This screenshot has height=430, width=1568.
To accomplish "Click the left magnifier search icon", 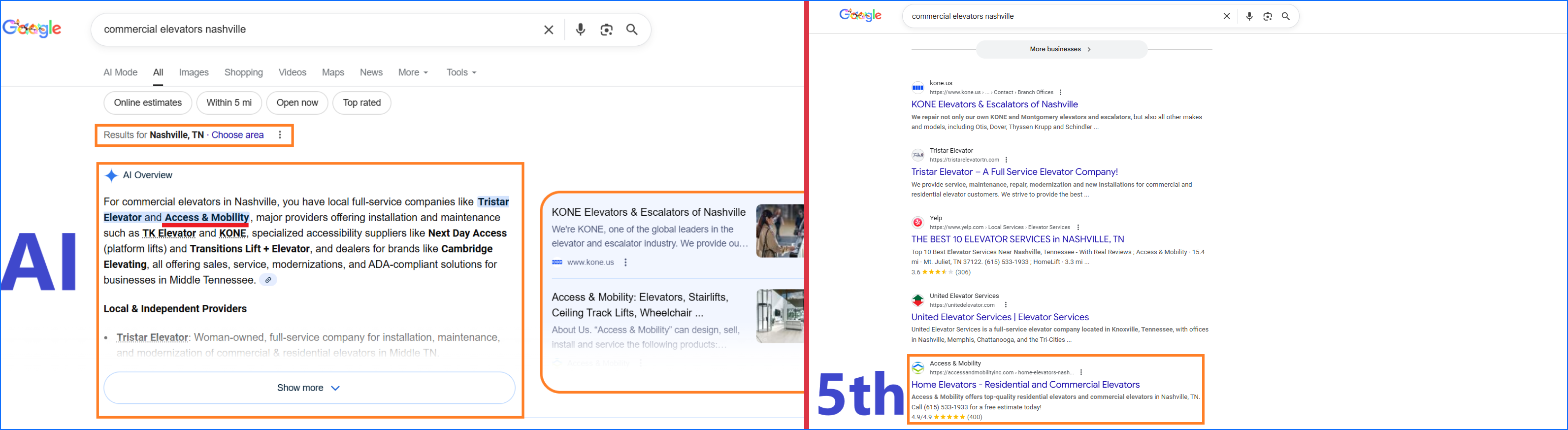I will pyautogui.click(x=632, y=30).
